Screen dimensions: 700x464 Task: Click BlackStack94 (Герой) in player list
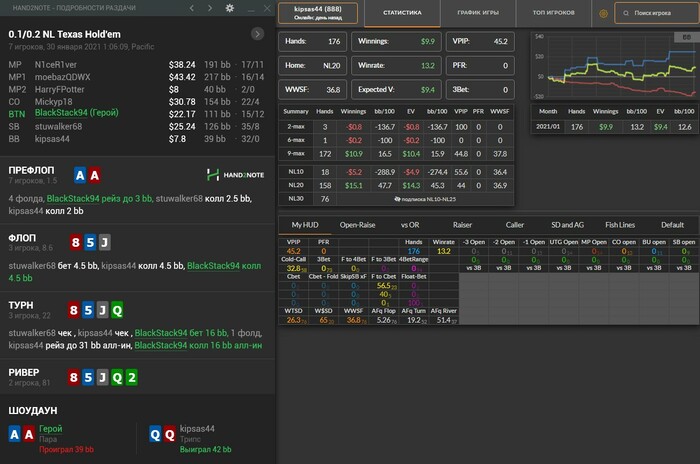pyautogui.click(x=76, y=113)
